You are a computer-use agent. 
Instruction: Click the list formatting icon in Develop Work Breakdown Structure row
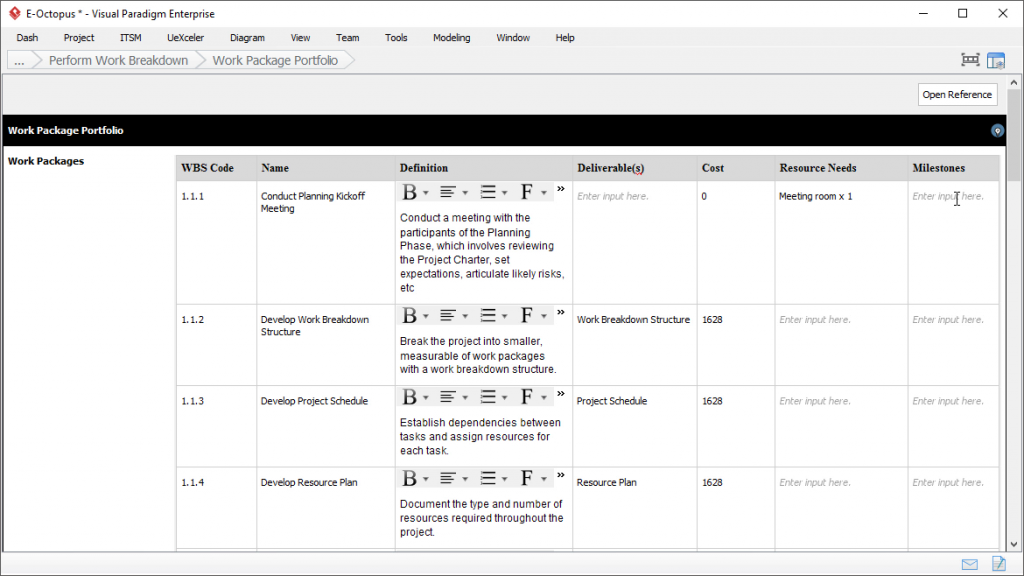[x=487, y=313]
